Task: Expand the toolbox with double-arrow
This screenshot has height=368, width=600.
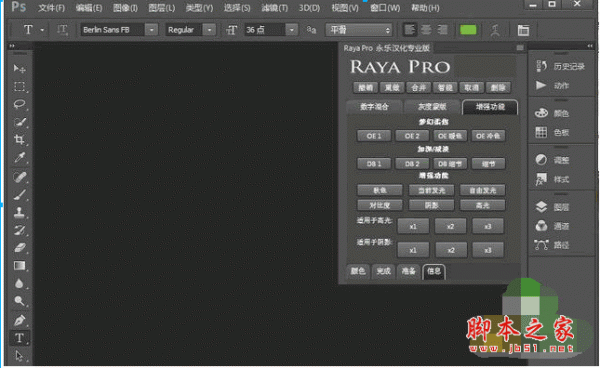Action: point(12,46)
